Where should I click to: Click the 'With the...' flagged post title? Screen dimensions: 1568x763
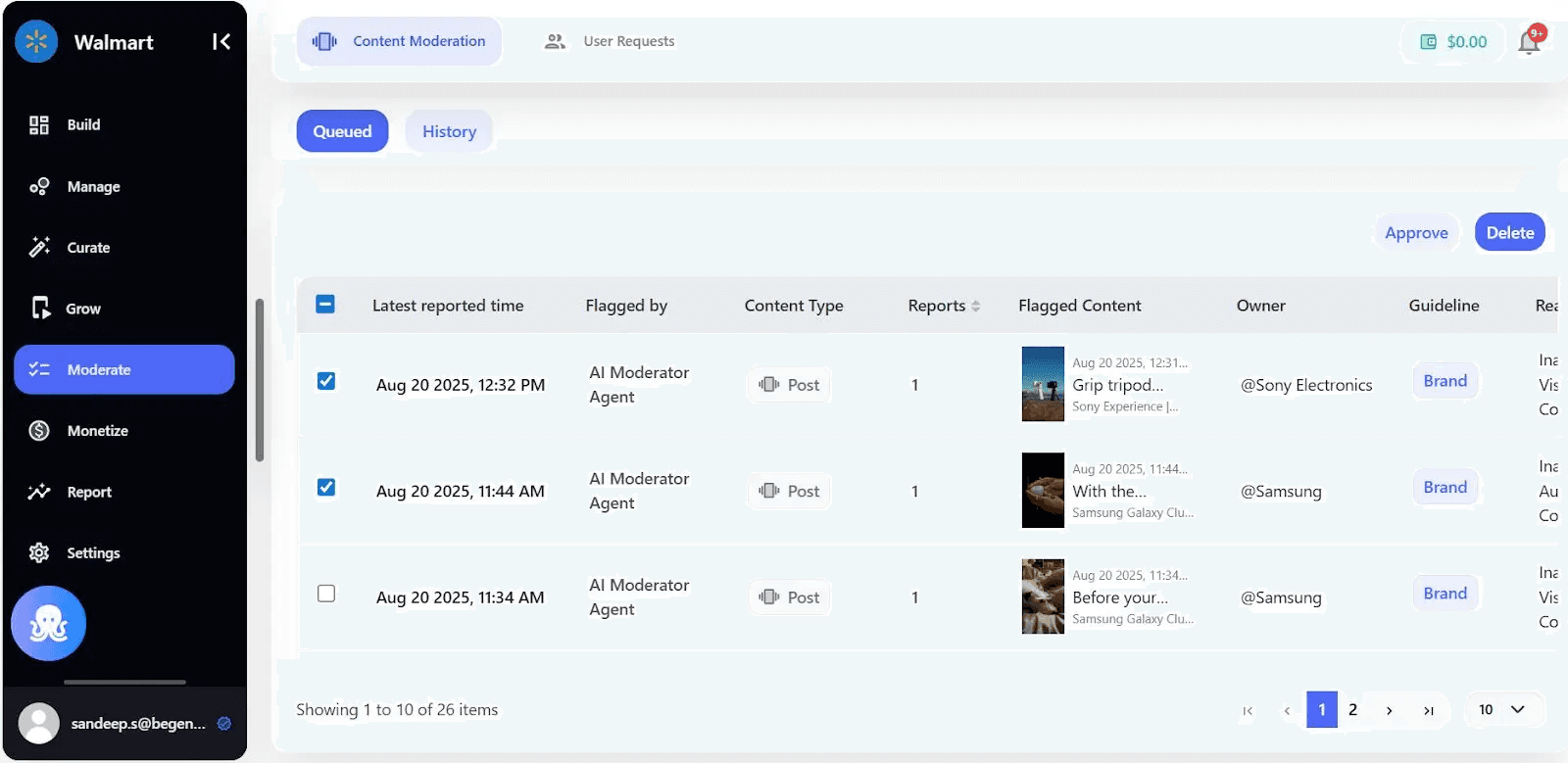point(1109,491)
